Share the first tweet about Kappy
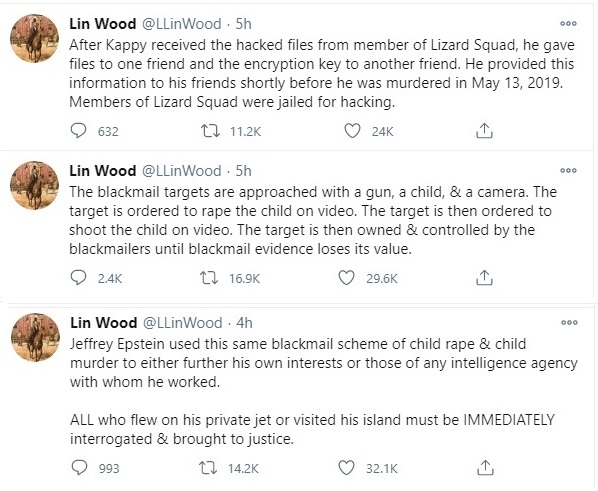The height and width of the screenshot is (491, 598). click(x=484, y=131)
